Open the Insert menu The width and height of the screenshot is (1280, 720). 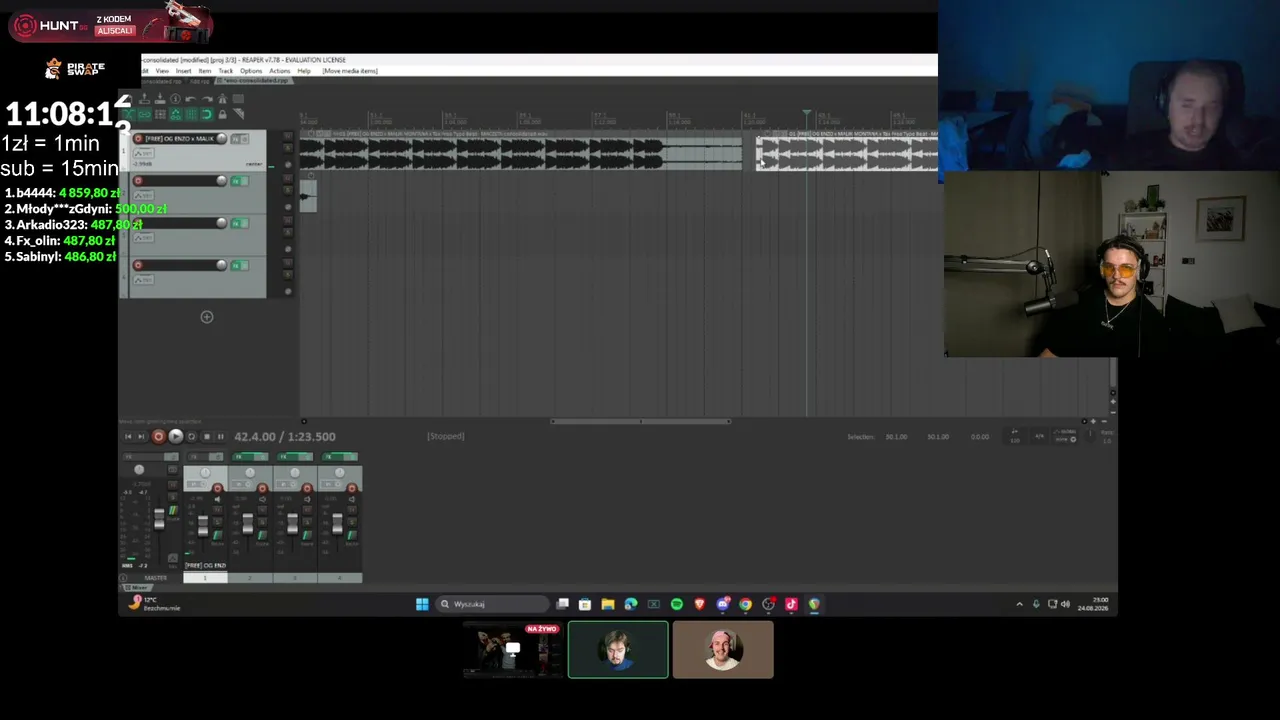(184, 71)
